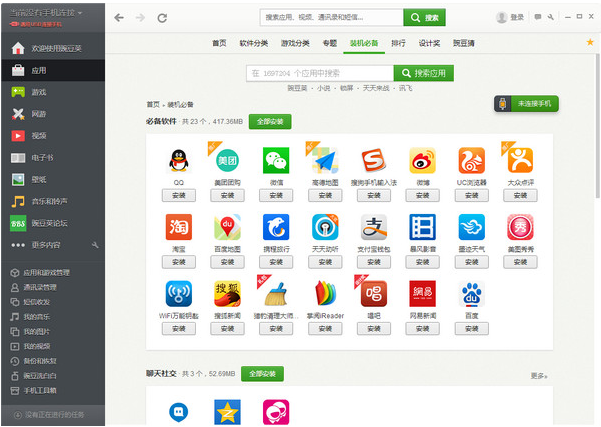Open the 游戏分类 tab
The image size is (601, 427).
295,43
